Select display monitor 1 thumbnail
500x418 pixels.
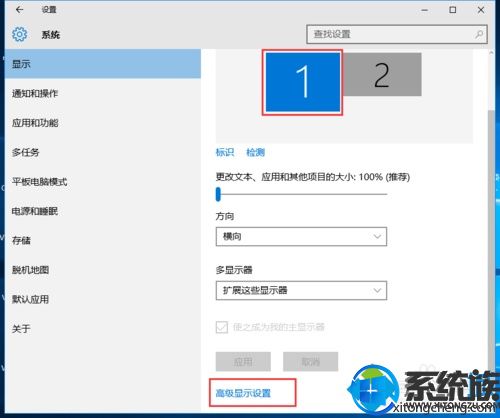pos(303,82)
